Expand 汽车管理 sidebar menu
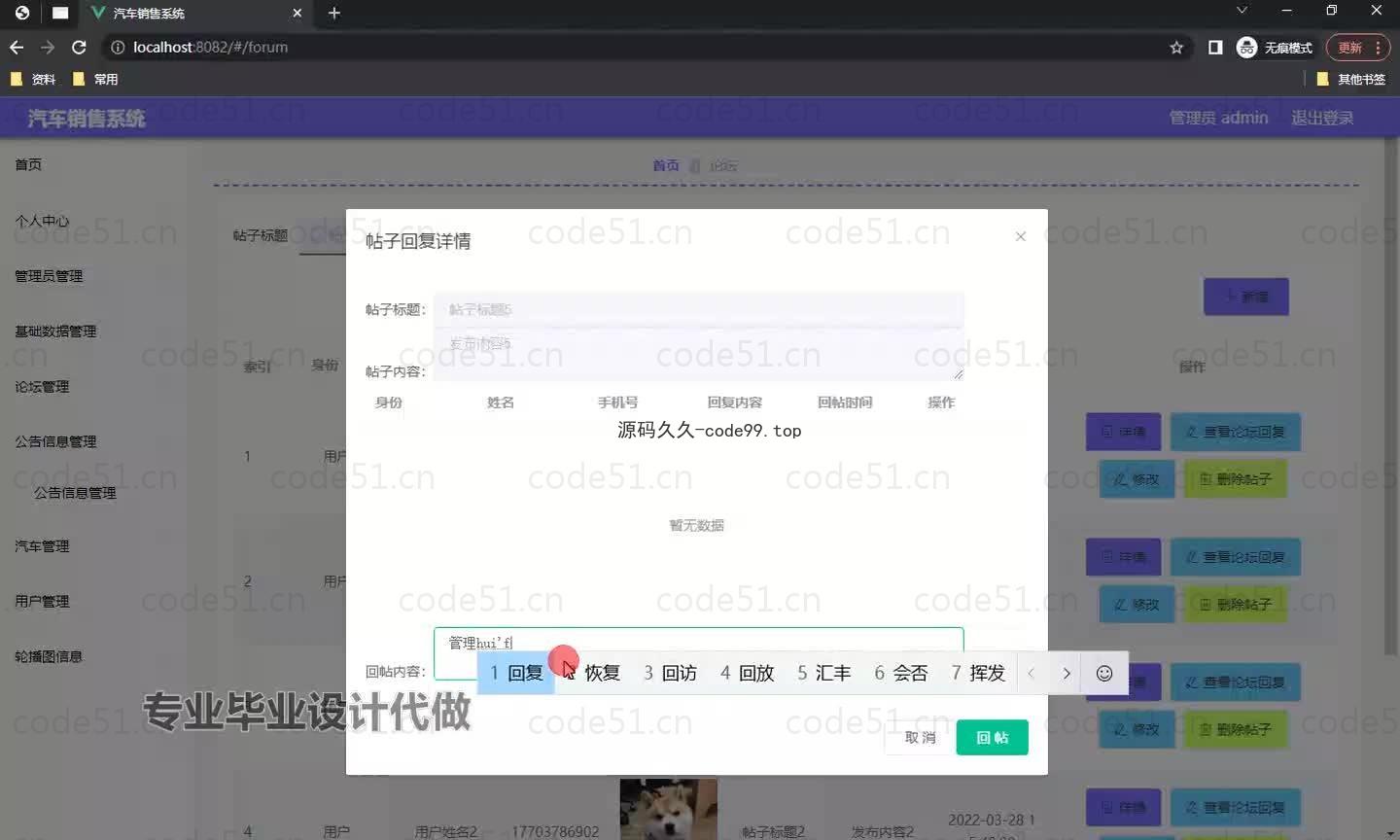Image resolution: width=1400 pixels, height=840 pixels. [42, 546]
